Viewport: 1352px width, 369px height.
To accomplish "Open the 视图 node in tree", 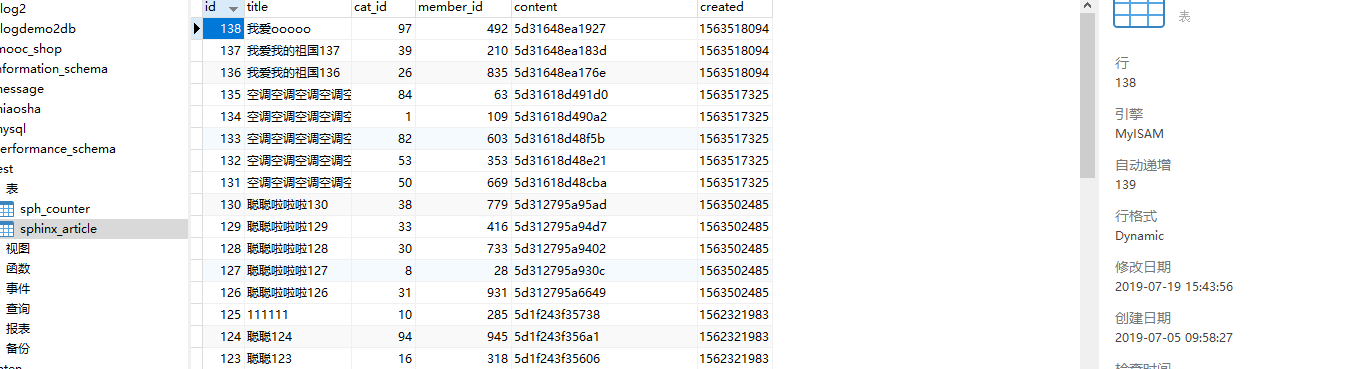I will coord(18,249).
